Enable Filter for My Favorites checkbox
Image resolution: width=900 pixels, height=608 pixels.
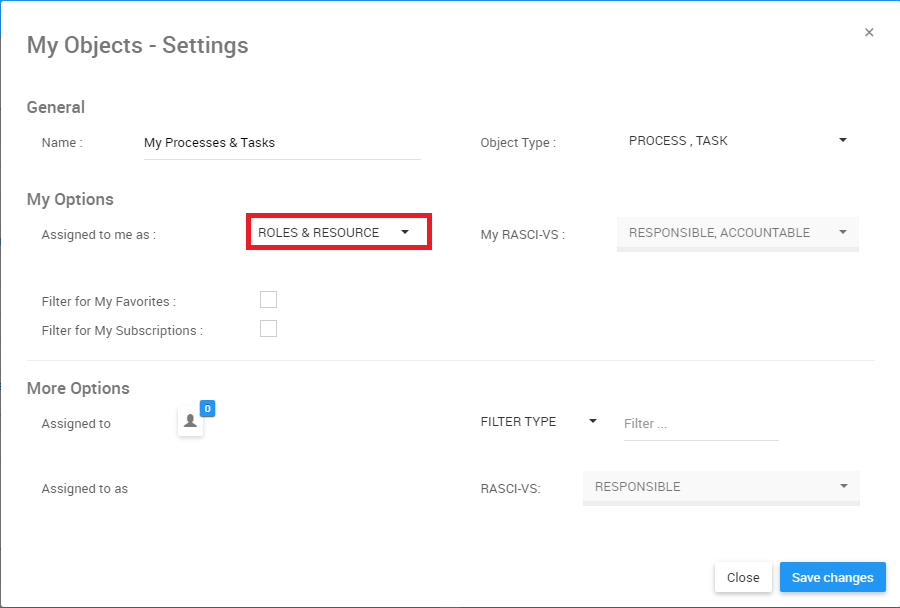coord(268,300)
